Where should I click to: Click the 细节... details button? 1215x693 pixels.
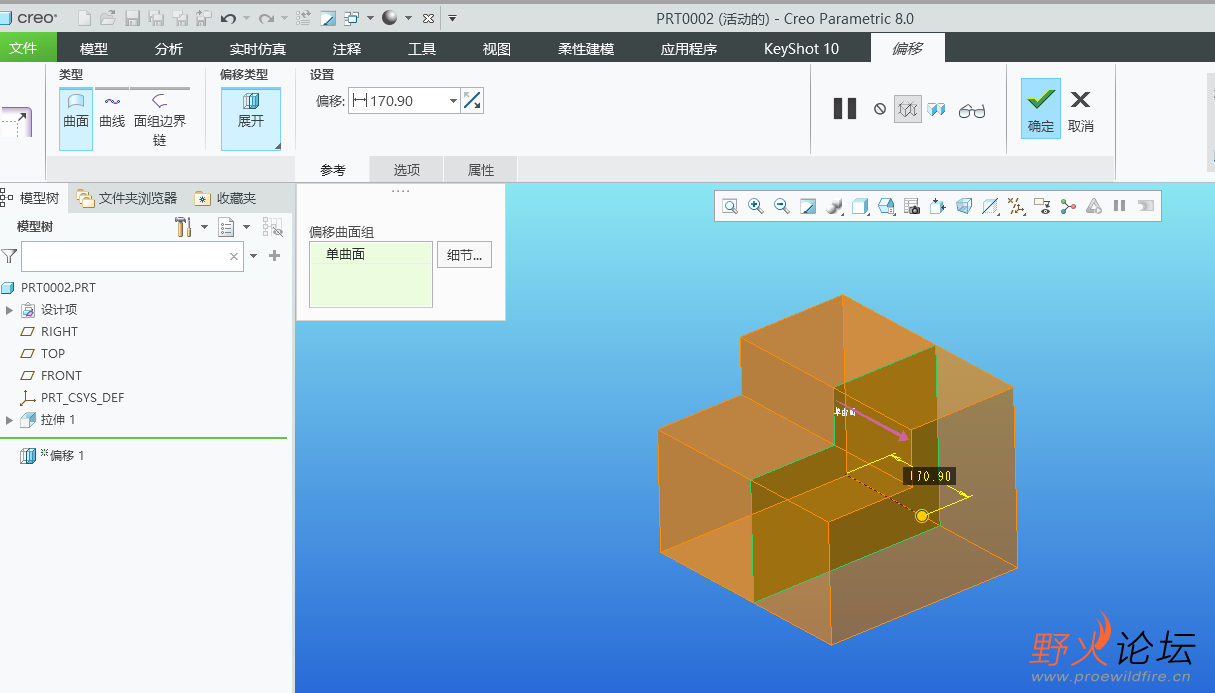464,255
